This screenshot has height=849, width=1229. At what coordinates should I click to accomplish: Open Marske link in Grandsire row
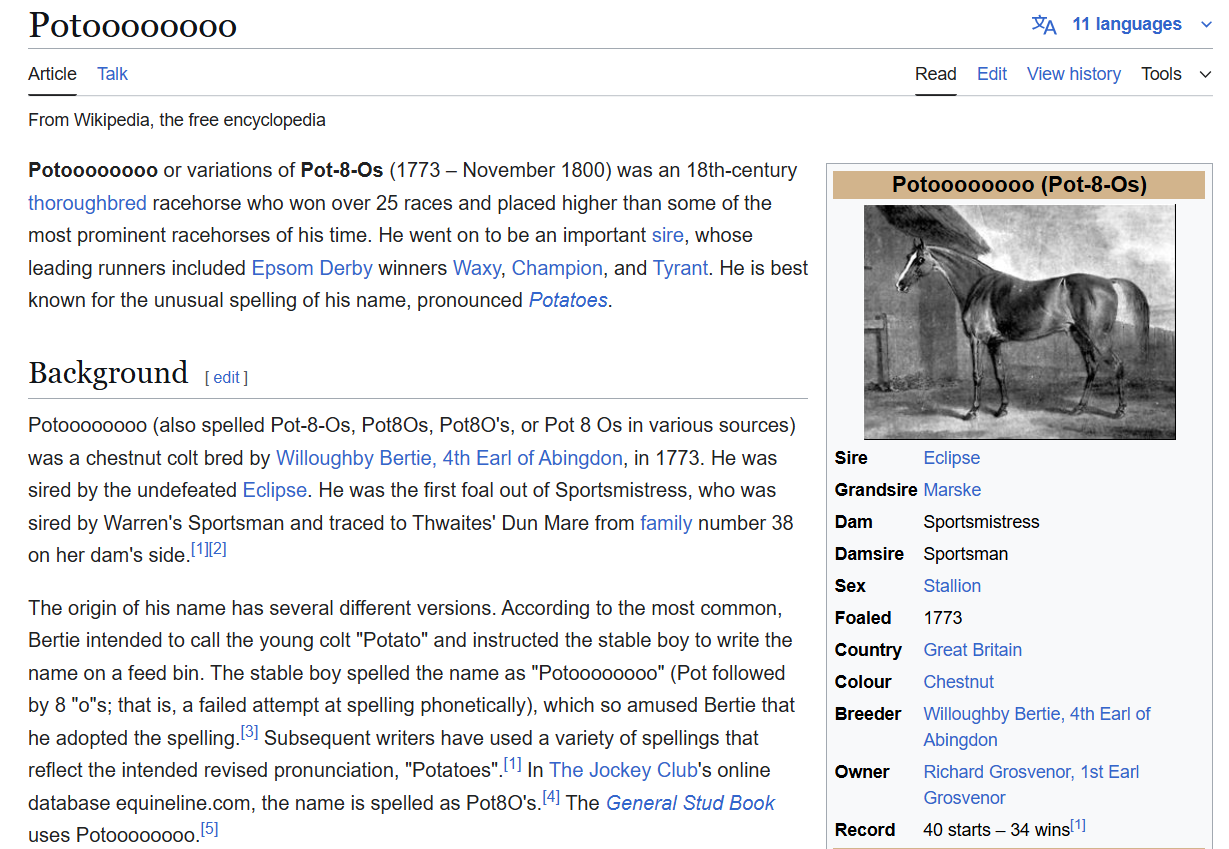click(952, 490)
